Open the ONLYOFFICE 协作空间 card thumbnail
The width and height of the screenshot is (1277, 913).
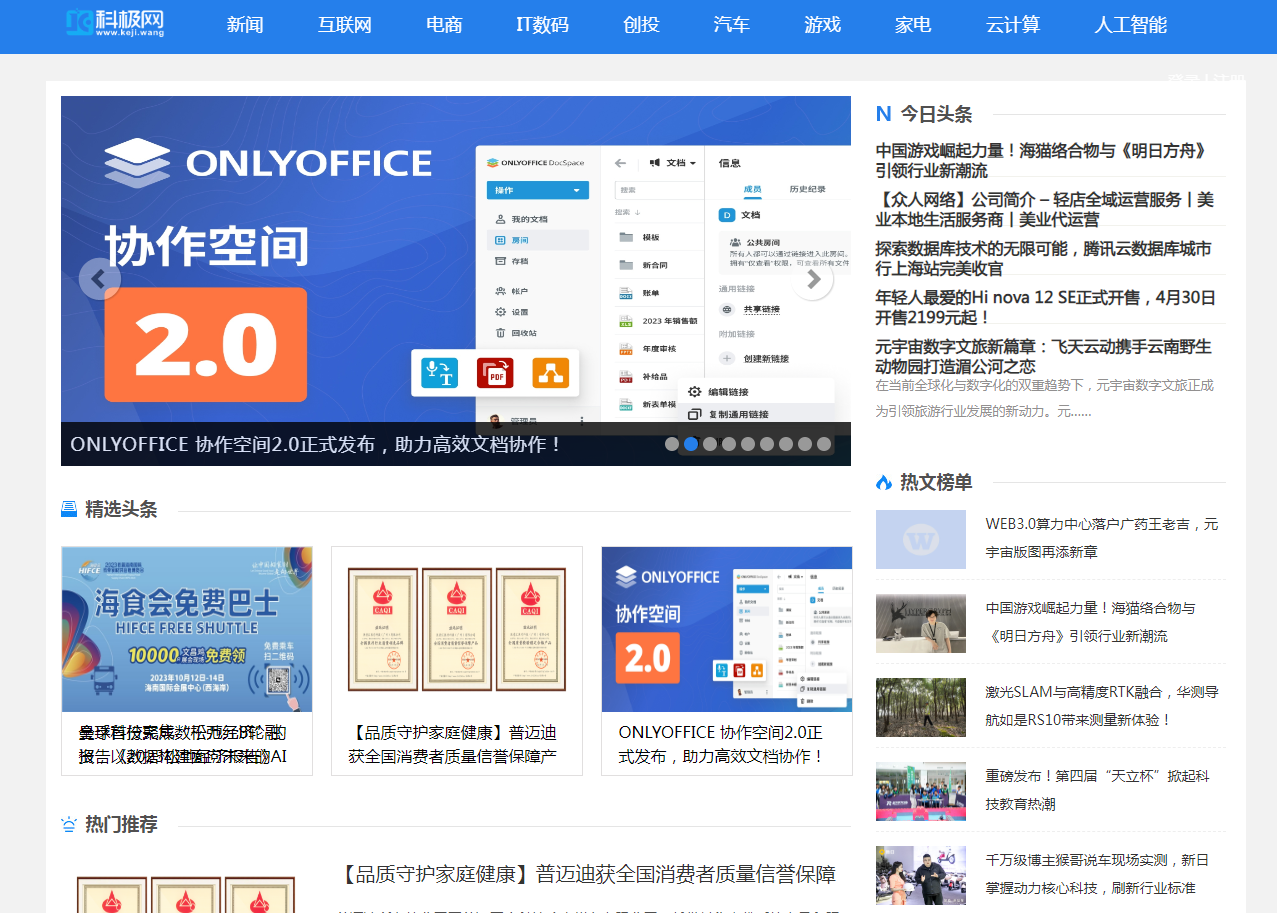point(727,629)
